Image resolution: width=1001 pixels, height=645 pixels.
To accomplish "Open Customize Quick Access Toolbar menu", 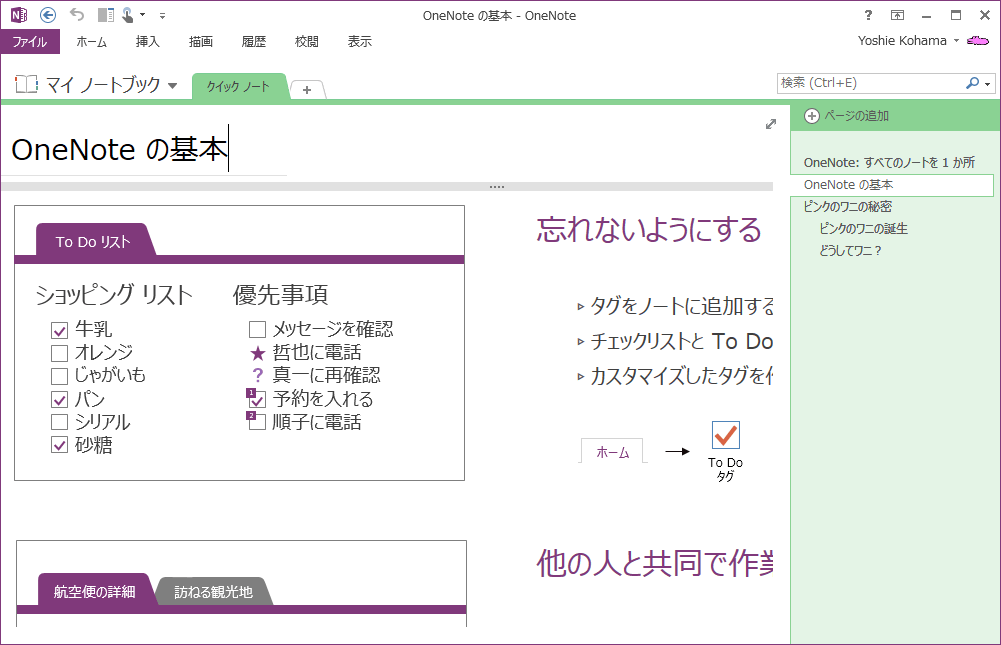I will pyautogui.click(x=162, y=15).
